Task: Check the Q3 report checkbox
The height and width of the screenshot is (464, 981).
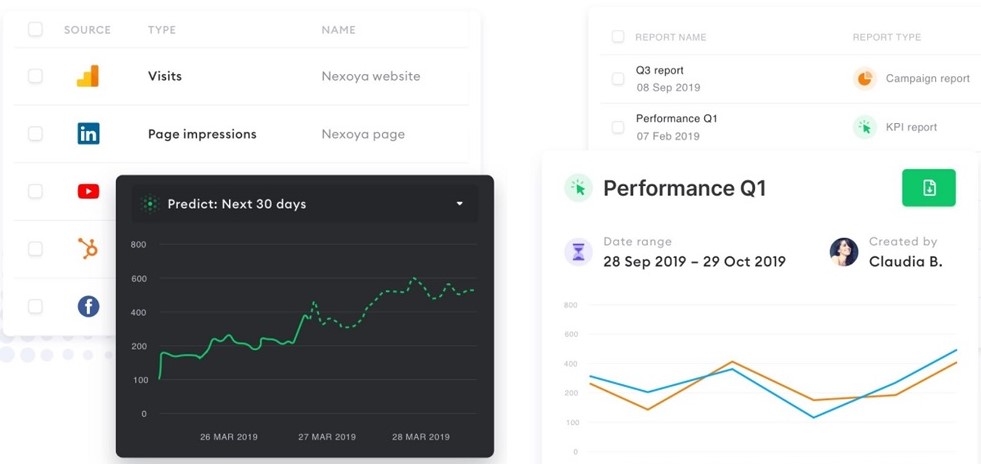Action: coord(618,79)
